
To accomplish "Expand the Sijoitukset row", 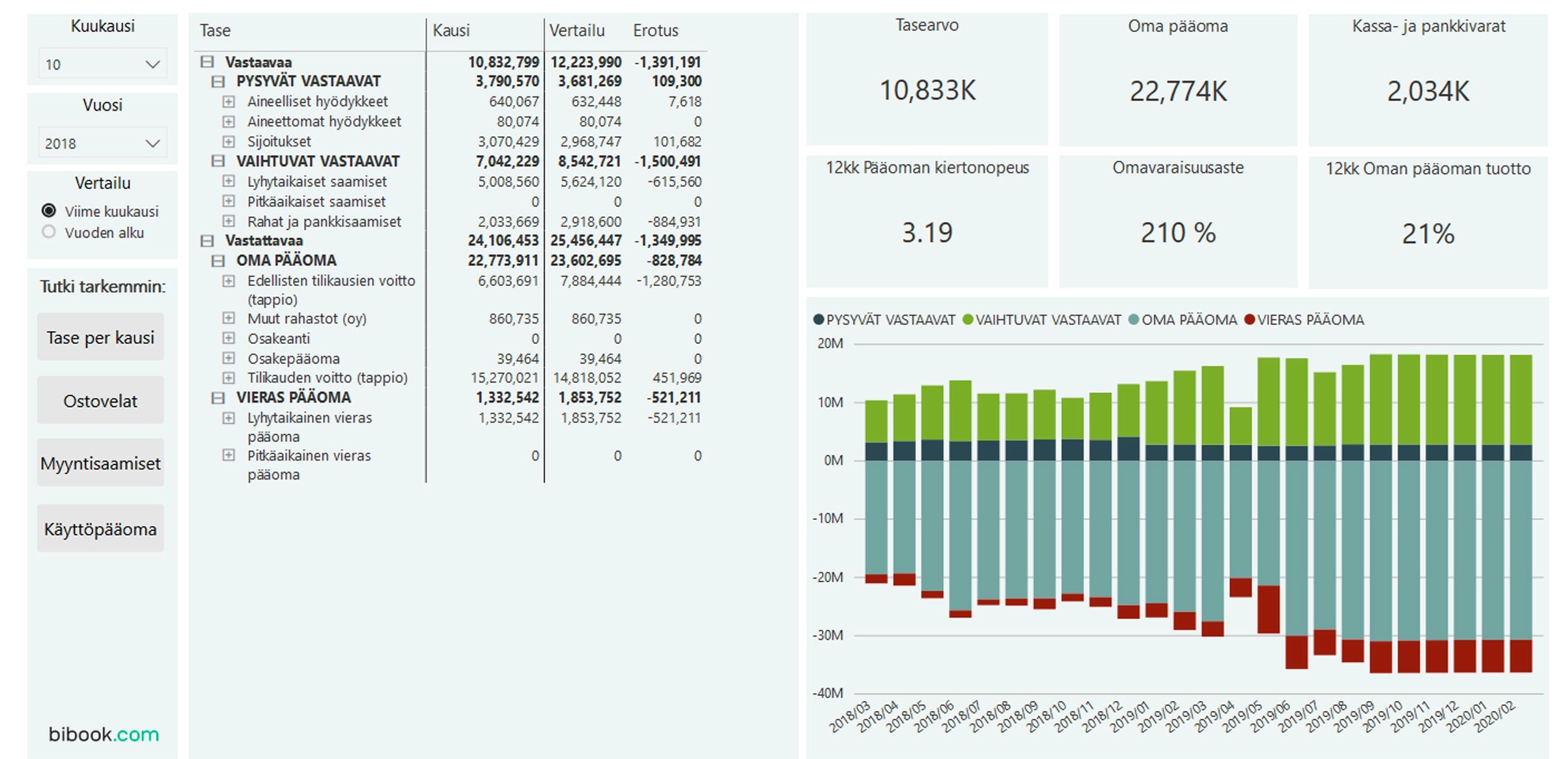I will click(x=228, y=141).
